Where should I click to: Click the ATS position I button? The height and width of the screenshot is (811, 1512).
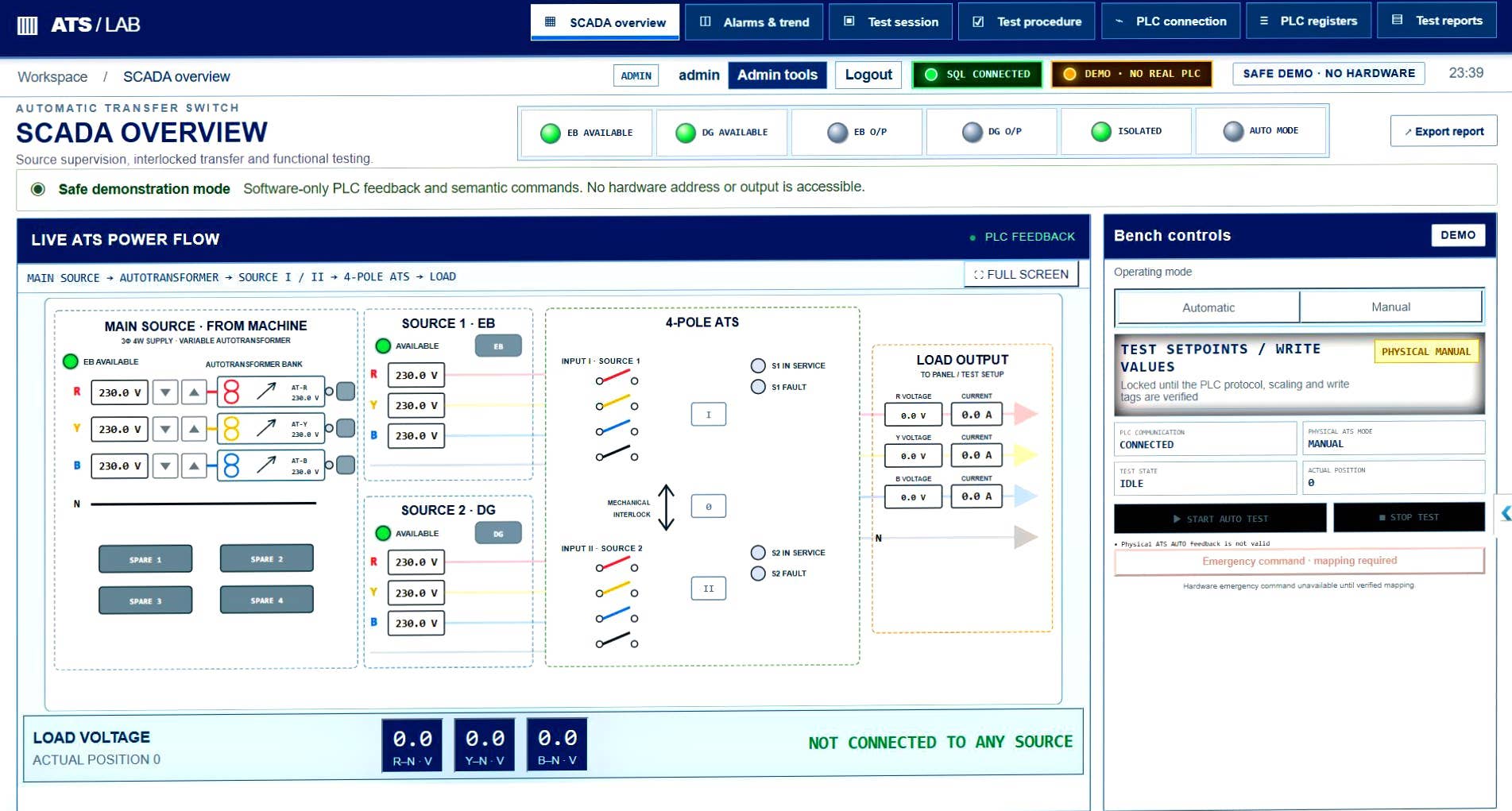tap(708, 415)
